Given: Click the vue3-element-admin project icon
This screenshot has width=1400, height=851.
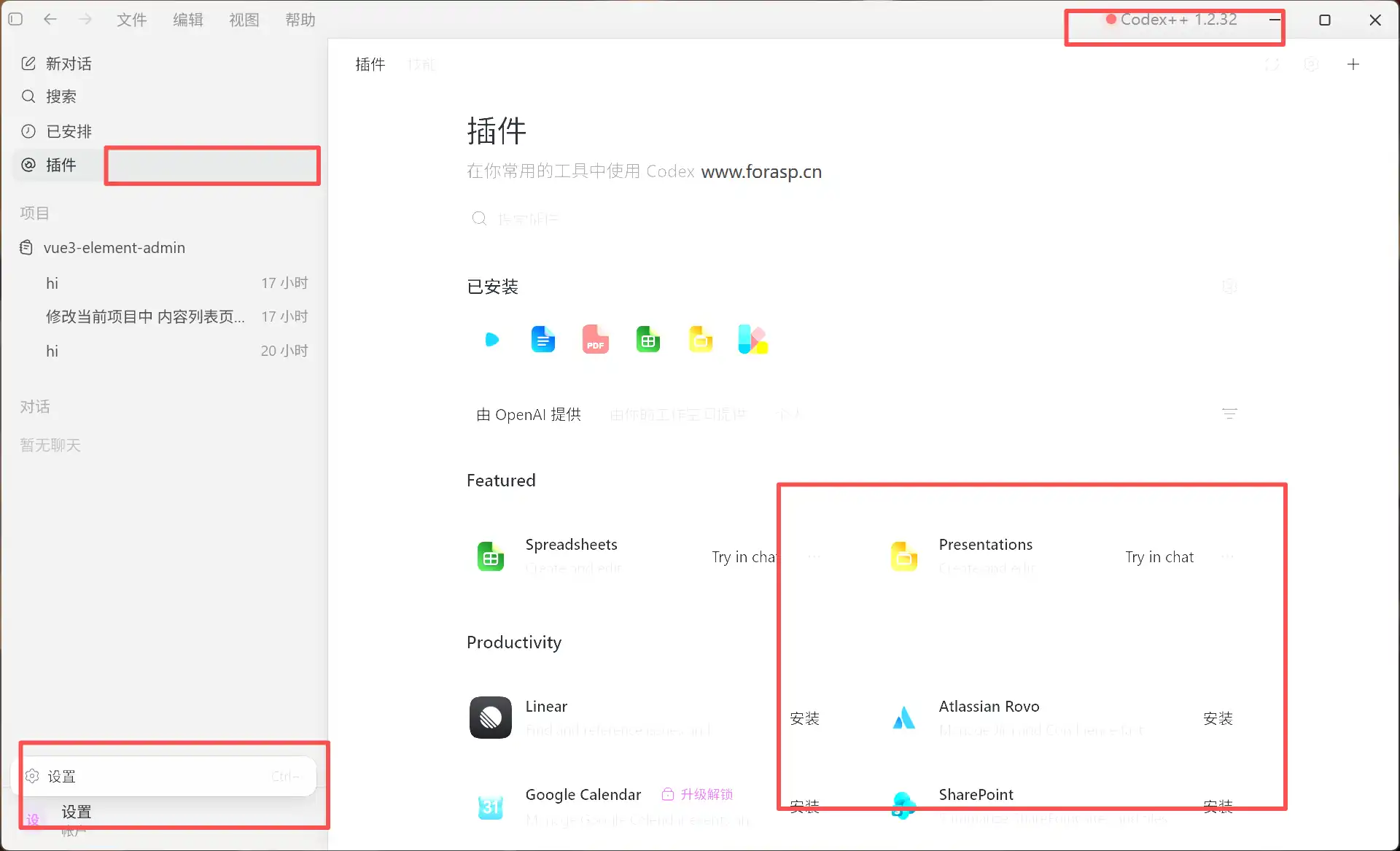Looking at the screenshot, I should tap(26, 247).
